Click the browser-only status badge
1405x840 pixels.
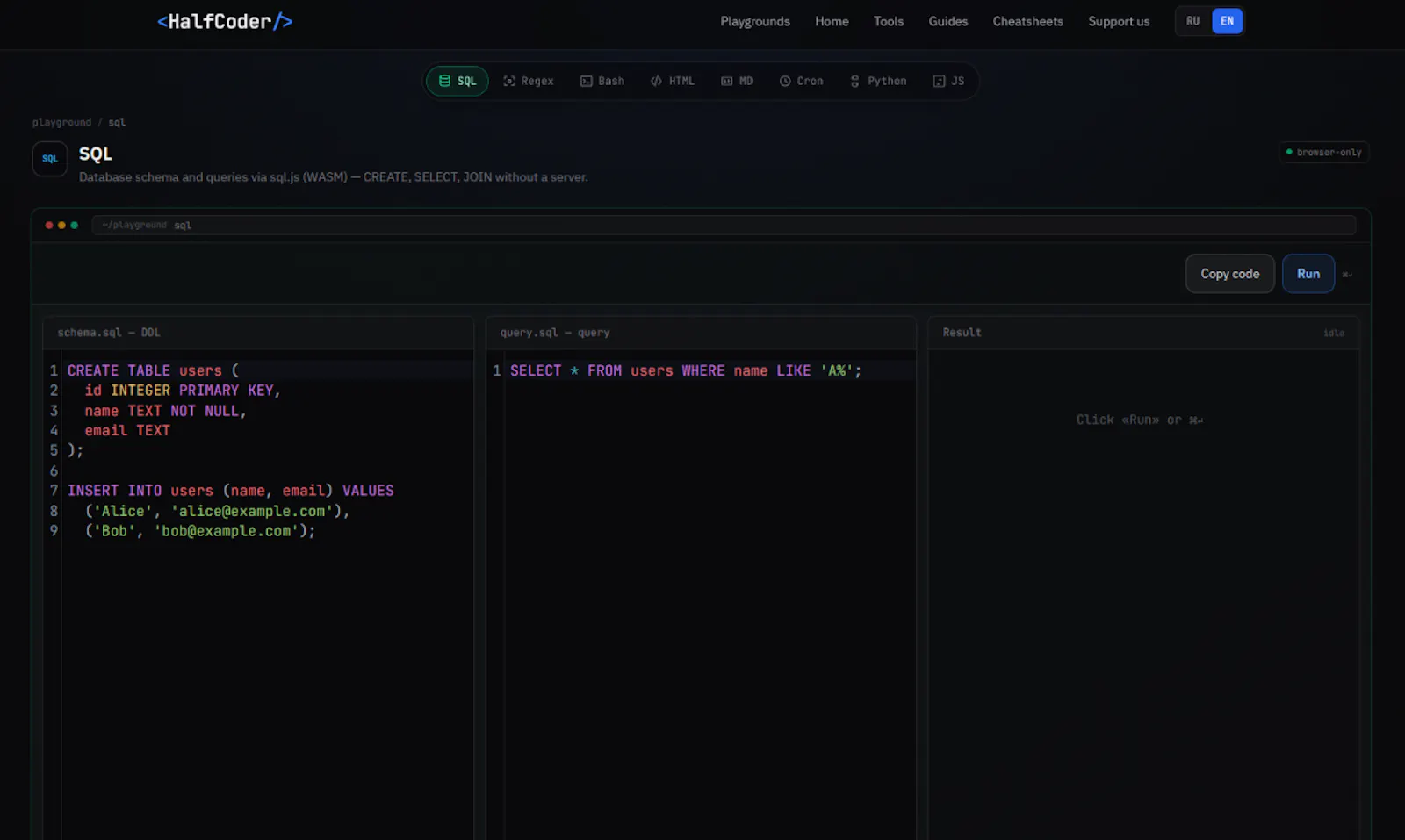coord(1324,152)
